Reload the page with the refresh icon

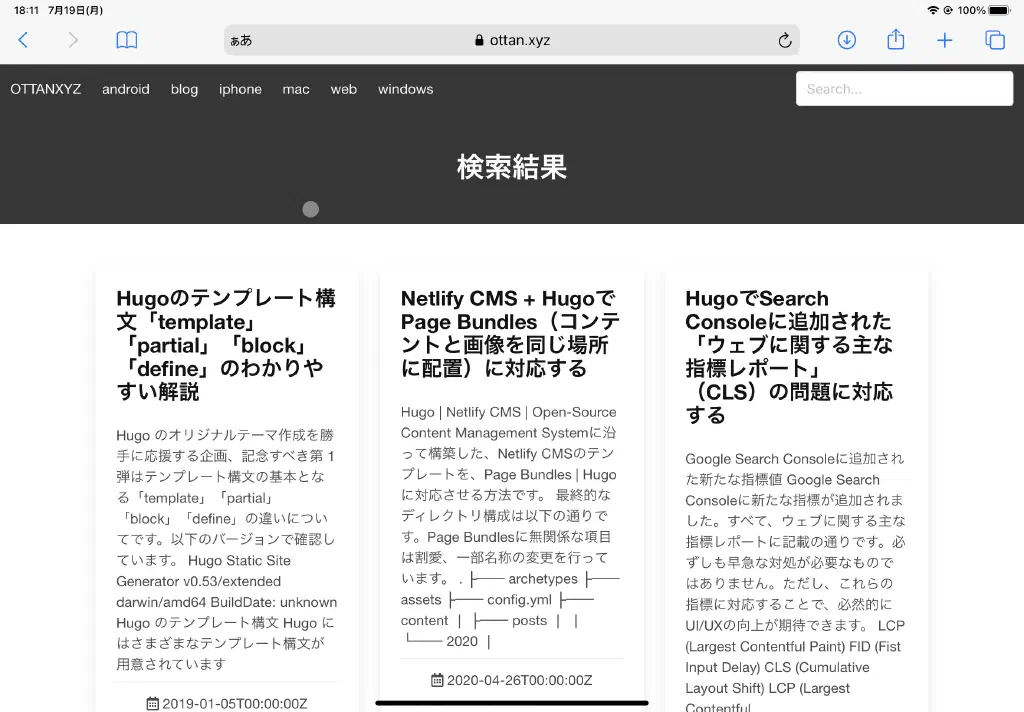pyautogui.click(x=784, y=40)
